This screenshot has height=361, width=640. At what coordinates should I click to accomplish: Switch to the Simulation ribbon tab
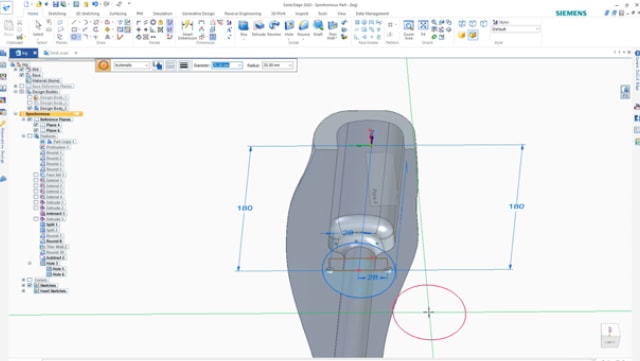click(x=162, y=13)
